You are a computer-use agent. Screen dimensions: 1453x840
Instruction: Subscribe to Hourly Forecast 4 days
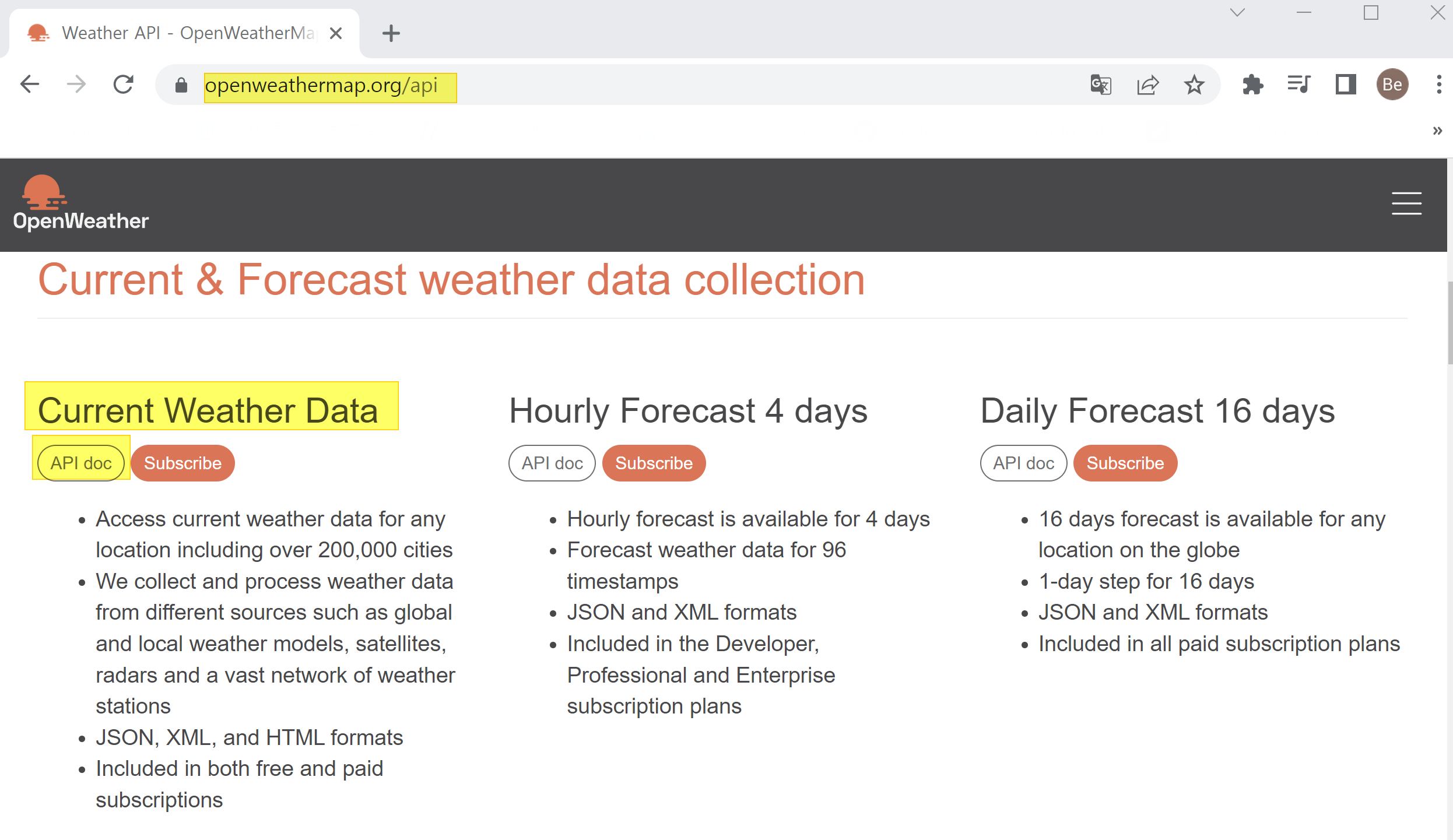coord(654,463)
